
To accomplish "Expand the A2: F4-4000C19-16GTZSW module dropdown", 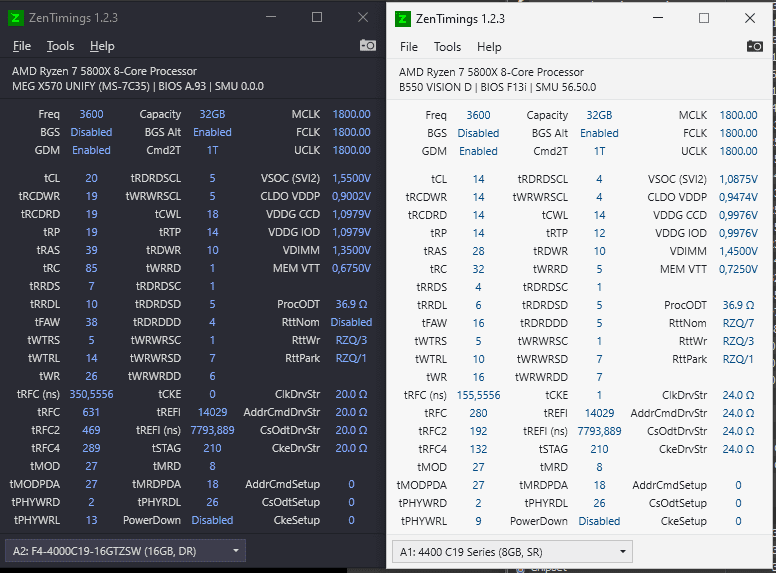I will coord(125,551).
